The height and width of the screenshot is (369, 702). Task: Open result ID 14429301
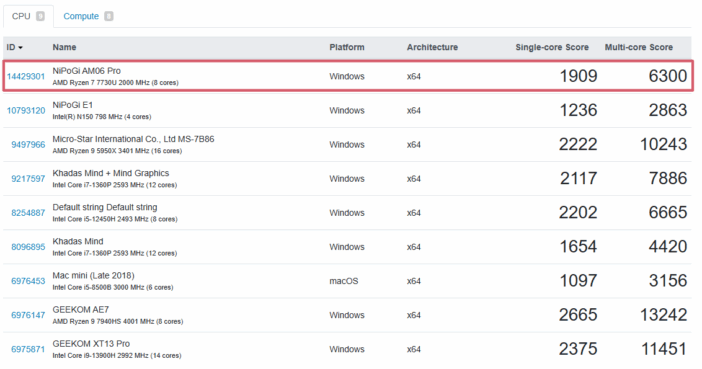26,77
